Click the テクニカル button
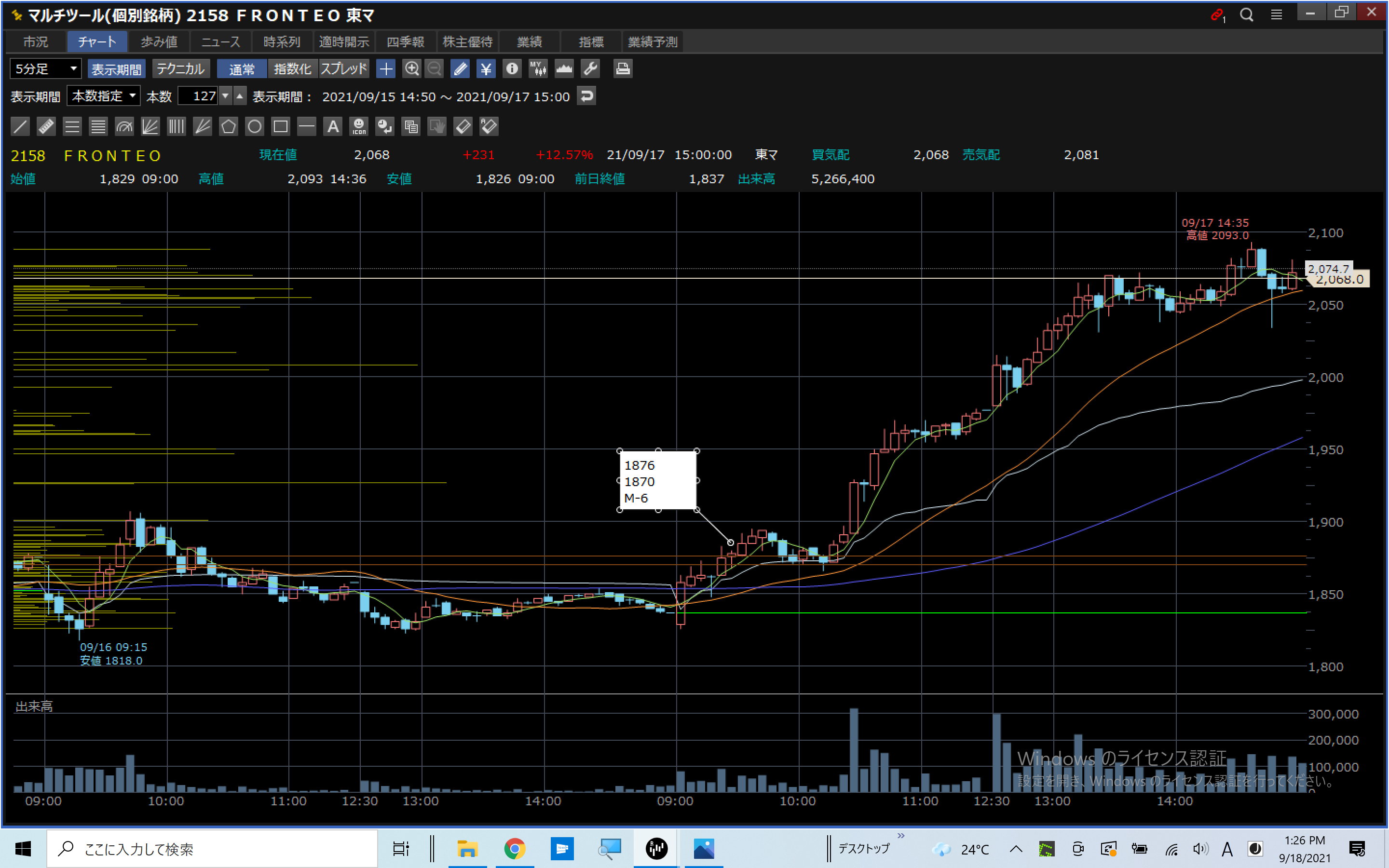Screen dimensions: 1389x868 (x=180, y=69)
